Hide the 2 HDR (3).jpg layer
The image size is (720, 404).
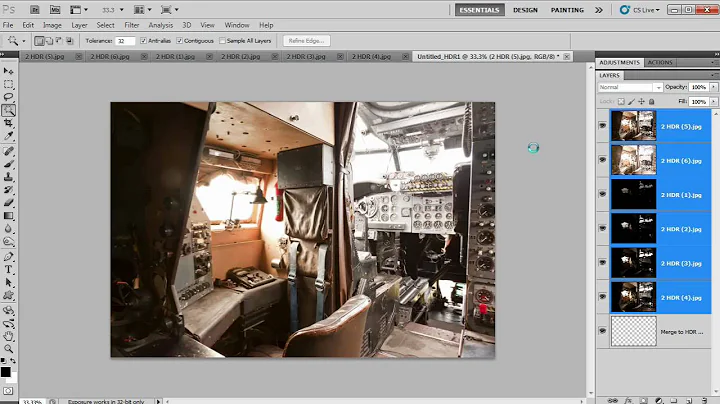coord(602,263)
